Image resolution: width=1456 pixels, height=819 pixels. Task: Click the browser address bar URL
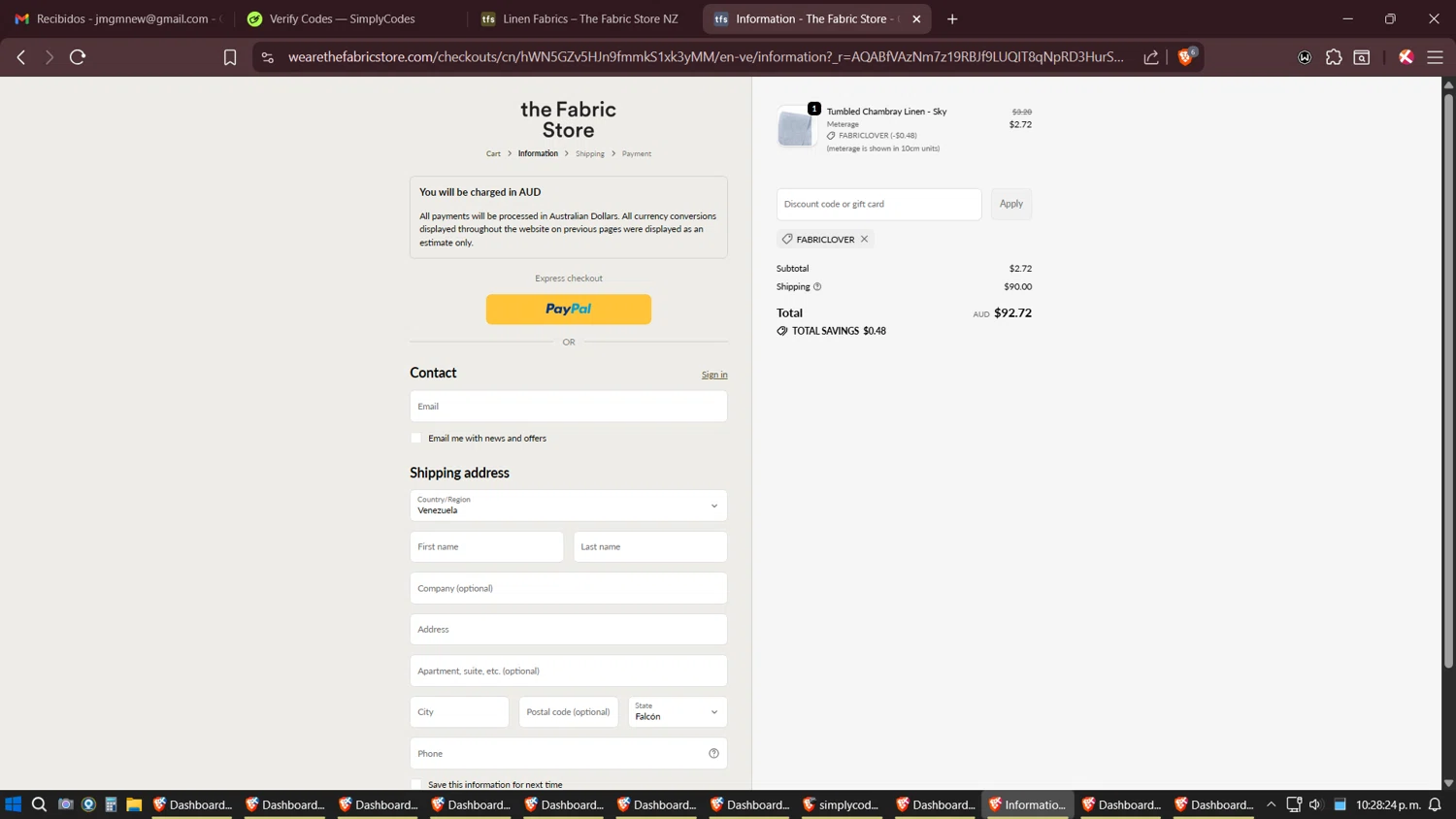pos(706,57)
